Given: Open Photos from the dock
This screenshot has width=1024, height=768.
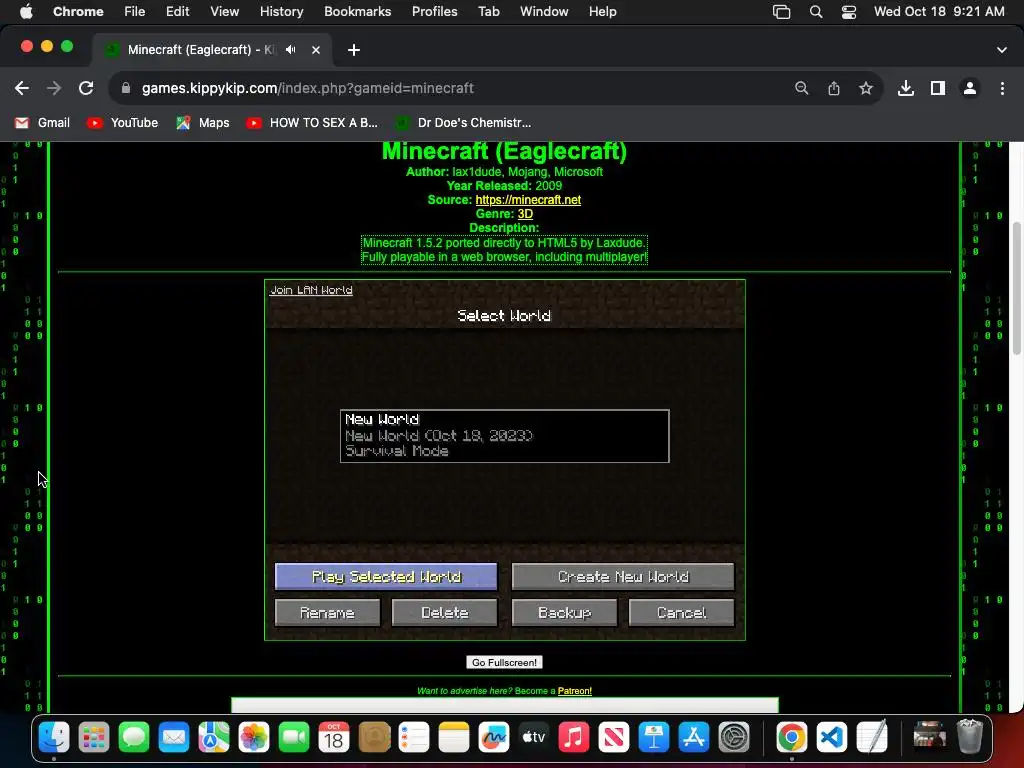Looking at the screenshot, I should coord(254,738).
